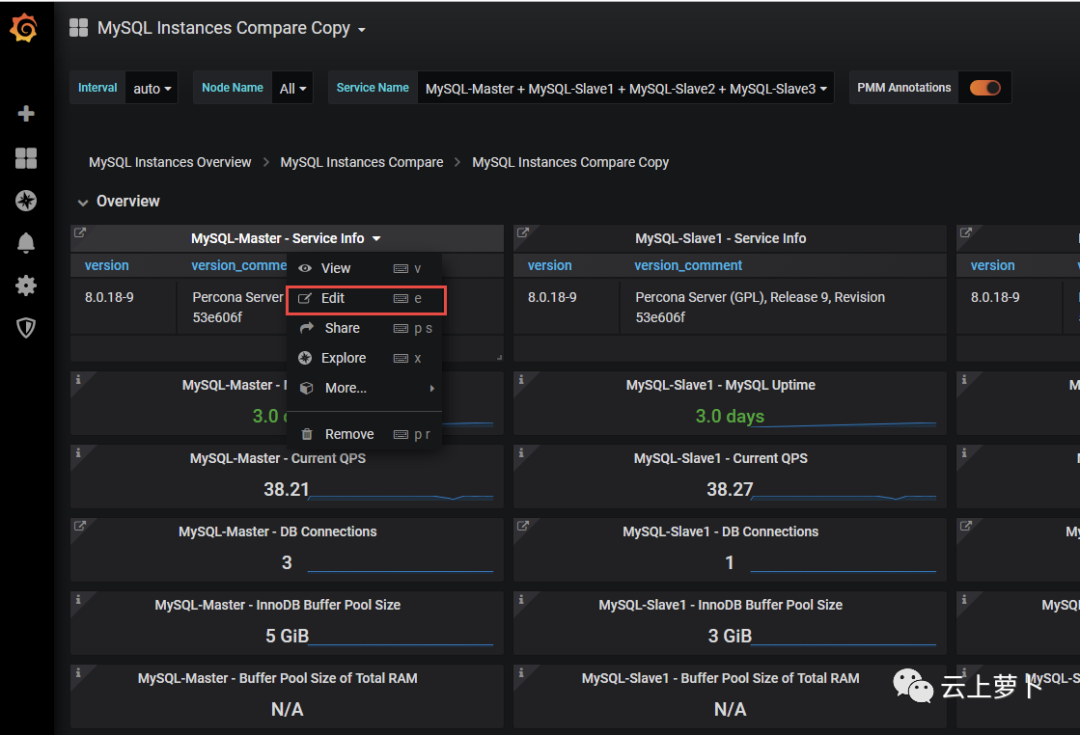Image resolution: width=1080 pixels, height=735 pixels.
Task: Click the link icon on MySQL-Master DB Connections
Action: 80,526
